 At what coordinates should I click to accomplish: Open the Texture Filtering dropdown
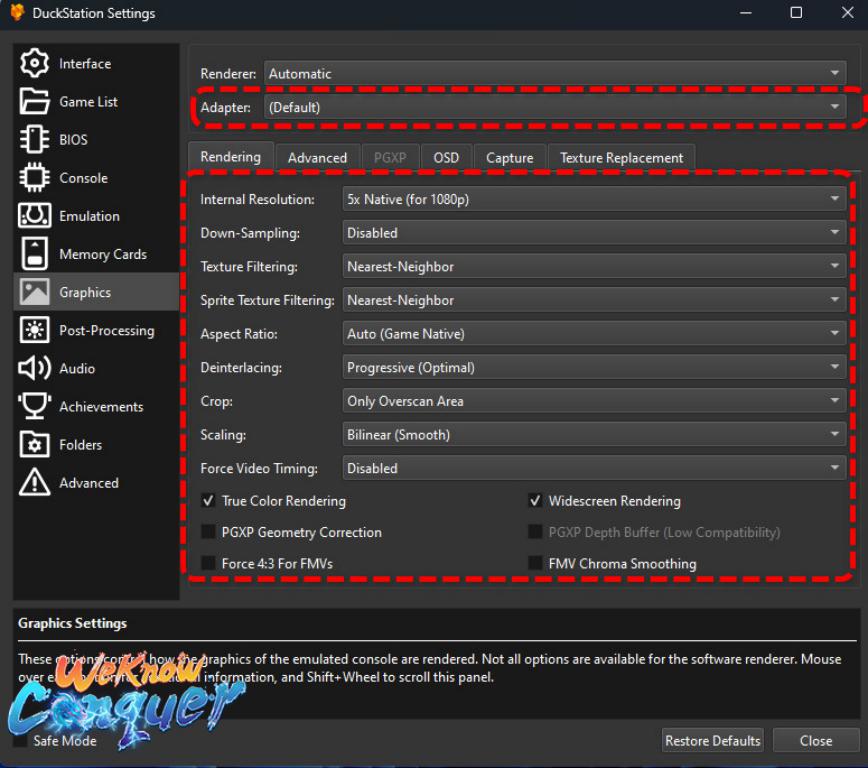click(594, 266)
